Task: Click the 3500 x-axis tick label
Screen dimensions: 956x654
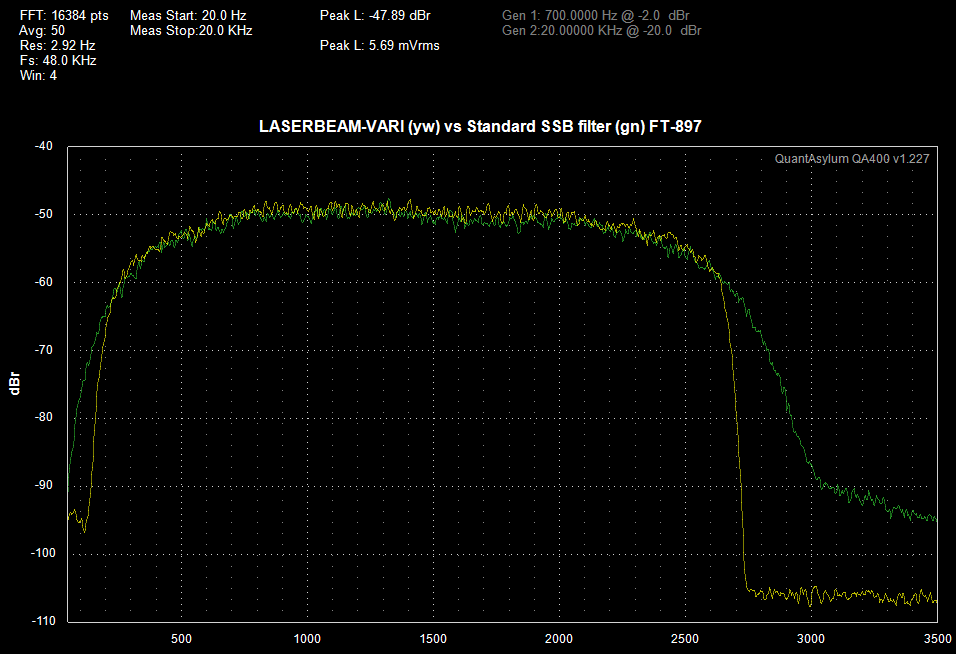Action: 938,639
